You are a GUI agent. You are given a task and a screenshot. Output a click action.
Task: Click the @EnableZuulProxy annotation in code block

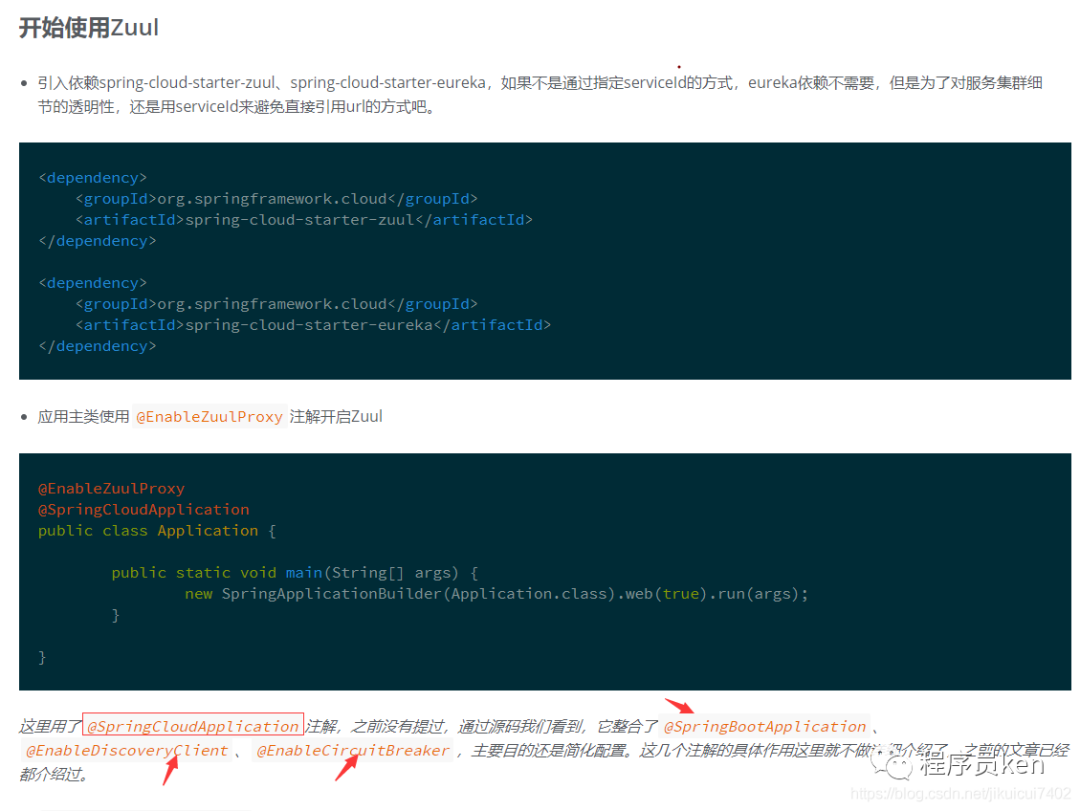coord(112,489)
